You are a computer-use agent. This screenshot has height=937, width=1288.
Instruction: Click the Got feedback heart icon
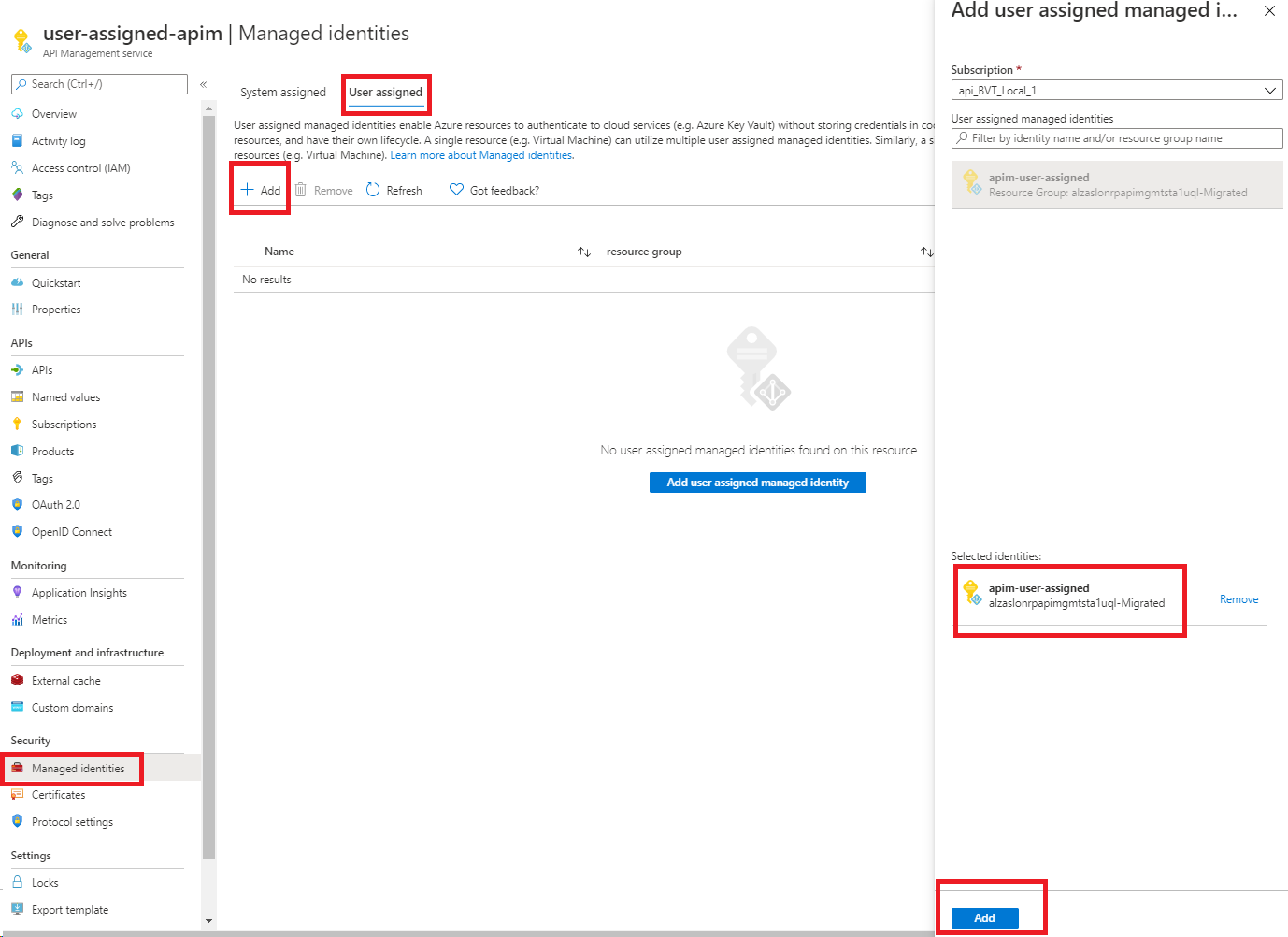[456, 190]
